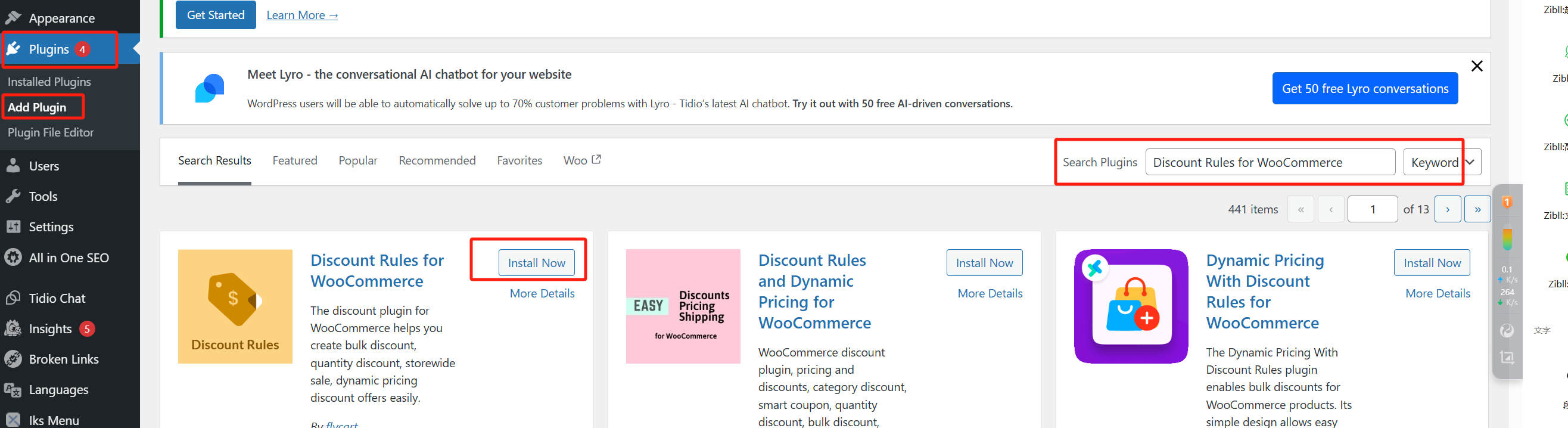Open the Discount Rules for WooCommerce title link

pyautogui.click(x=377, y=270)
